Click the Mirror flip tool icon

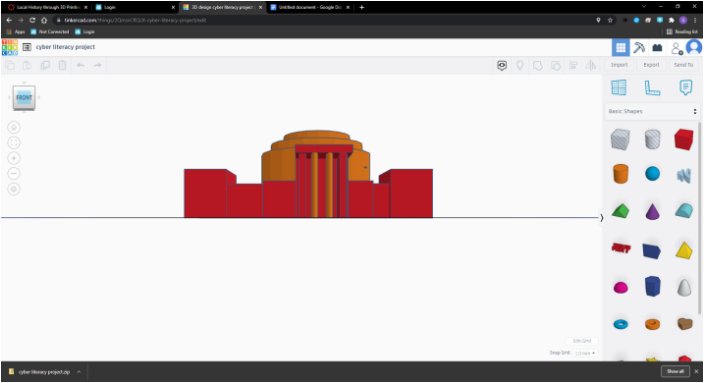[591, 66]
